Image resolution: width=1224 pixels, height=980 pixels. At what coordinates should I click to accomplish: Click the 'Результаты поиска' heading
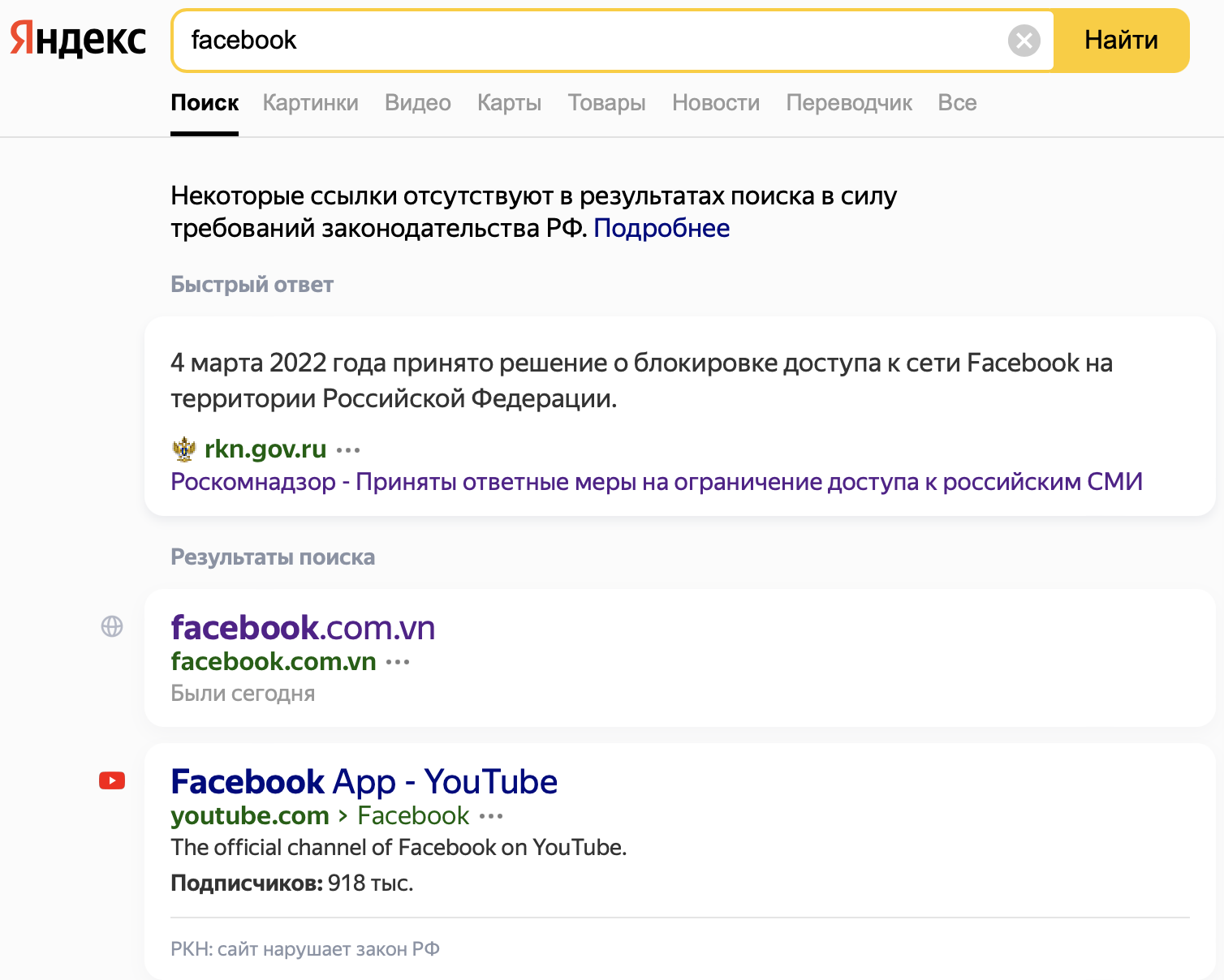coord(273,557)
